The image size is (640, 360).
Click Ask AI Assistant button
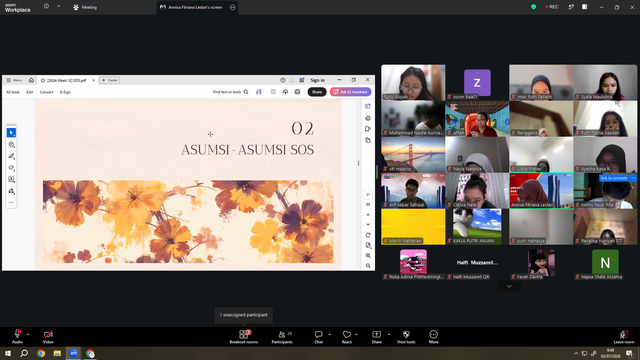tap(351, 92)
